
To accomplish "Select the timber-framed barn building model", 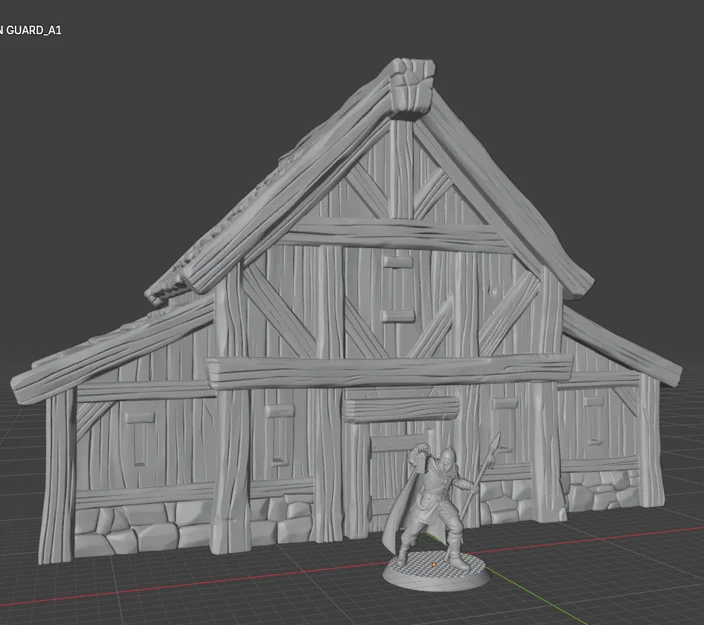I will click(x=346, y=310).
